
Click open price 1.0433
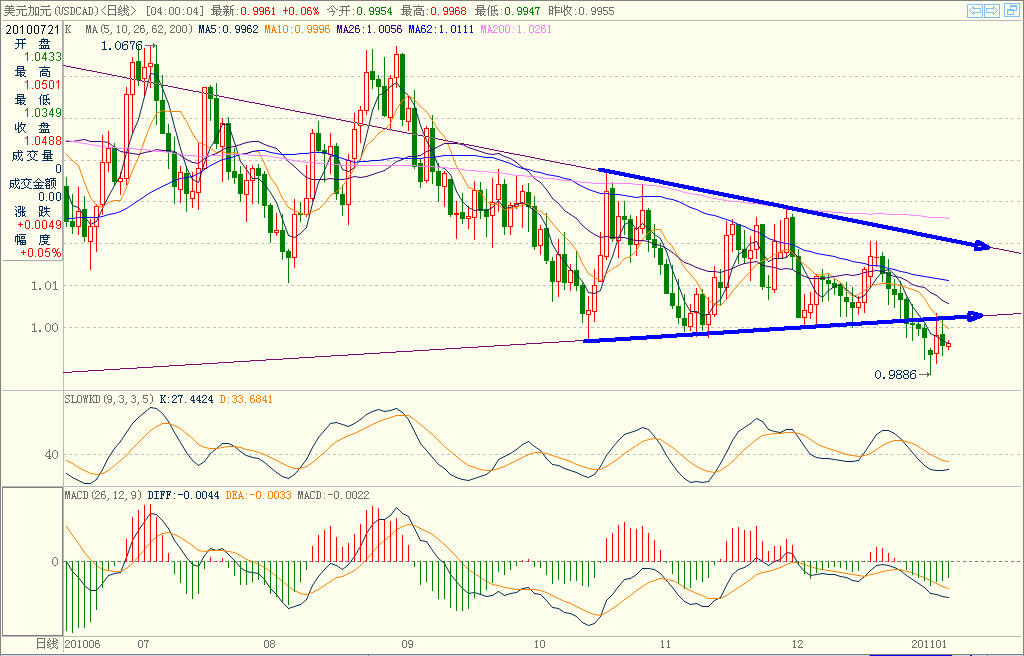pos(43,57)
